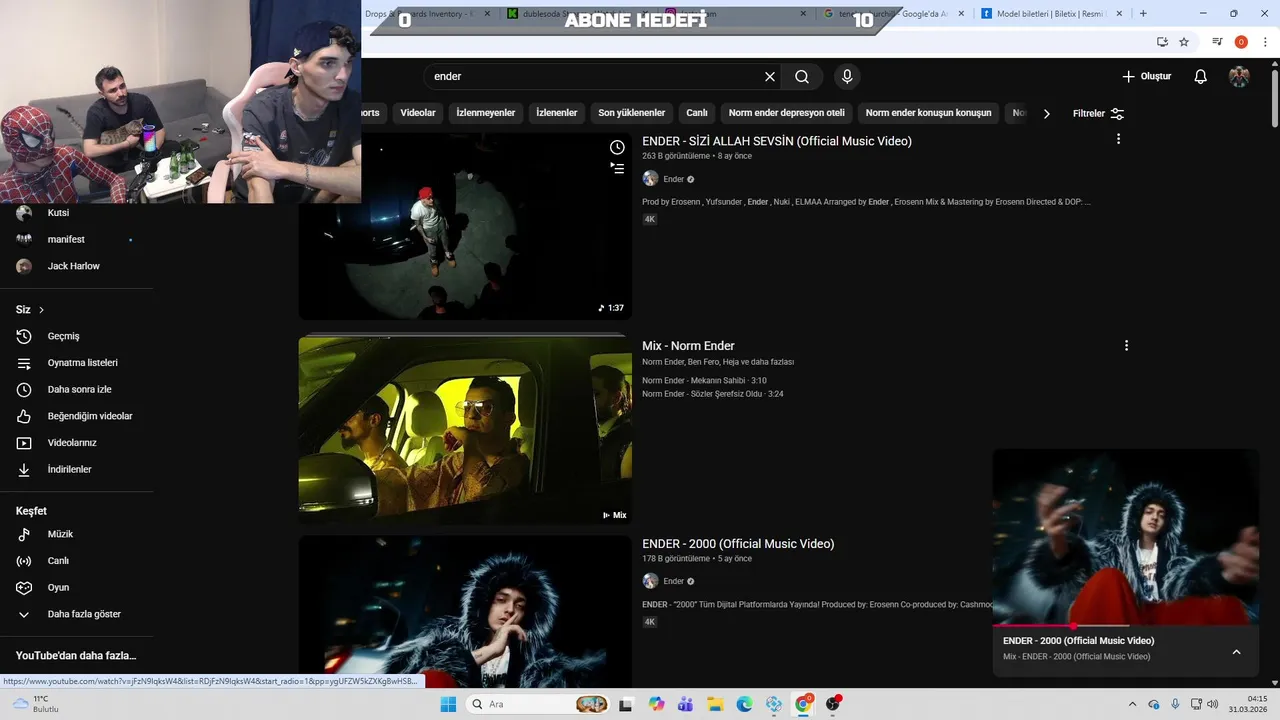This screenshot has width=1280, height=720.
Task: Open Chrome three-dot menu
Action: [x=1265, y=42]
